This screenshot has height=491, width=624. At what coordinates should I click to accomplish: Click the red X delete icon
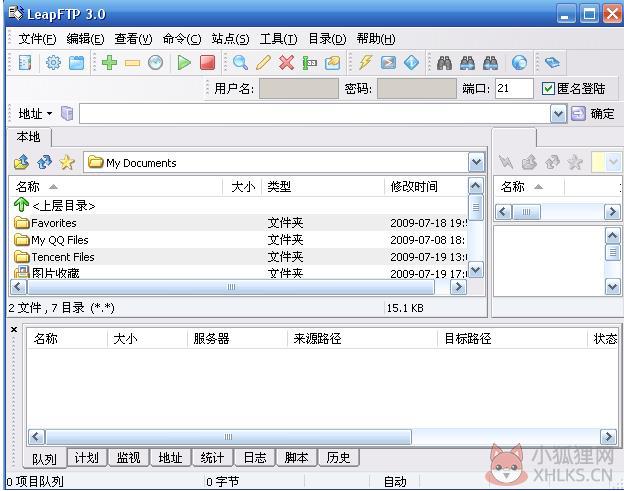click(x=287, y=63)
